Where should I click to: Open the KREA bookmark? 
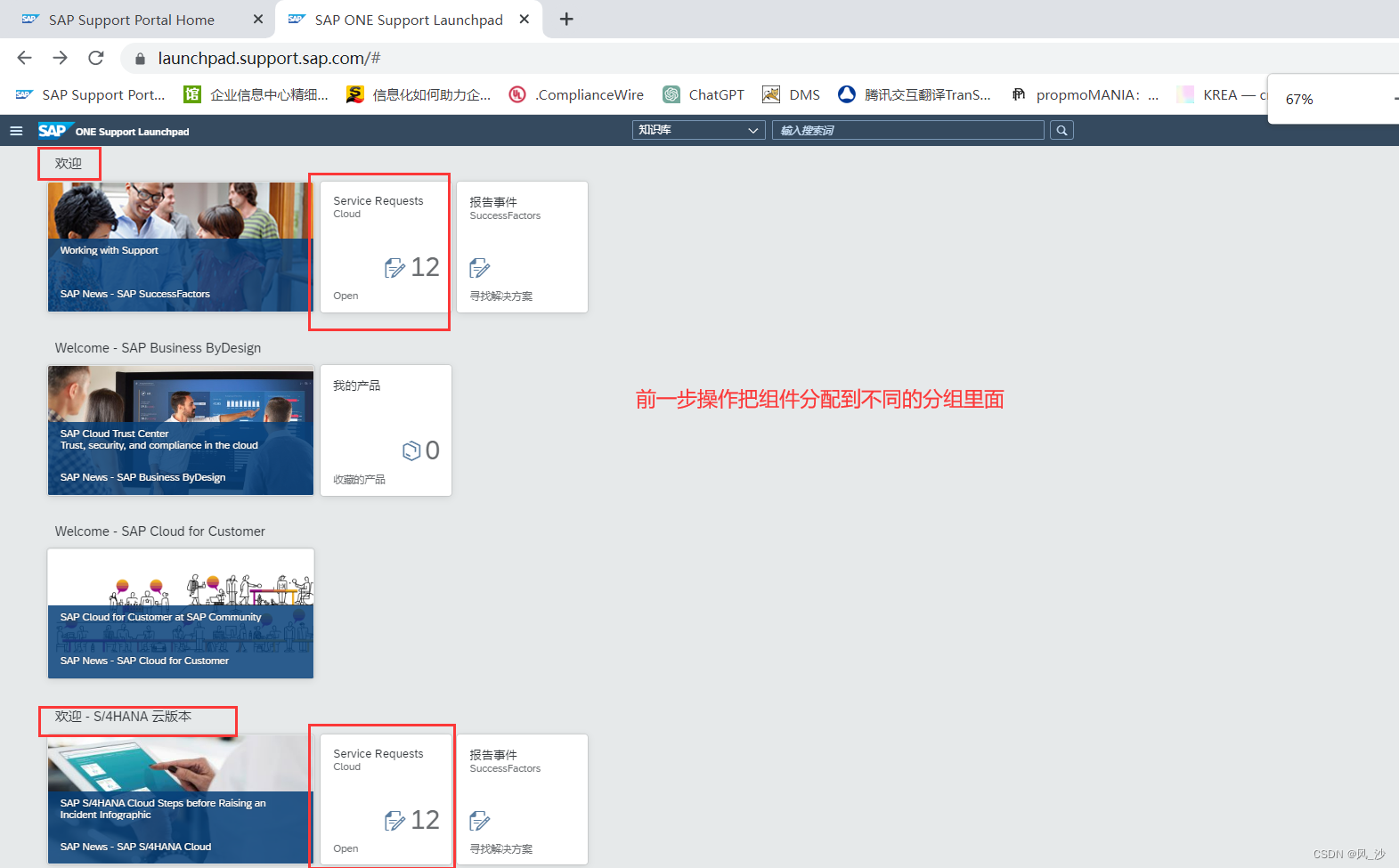pos(1222,94)
